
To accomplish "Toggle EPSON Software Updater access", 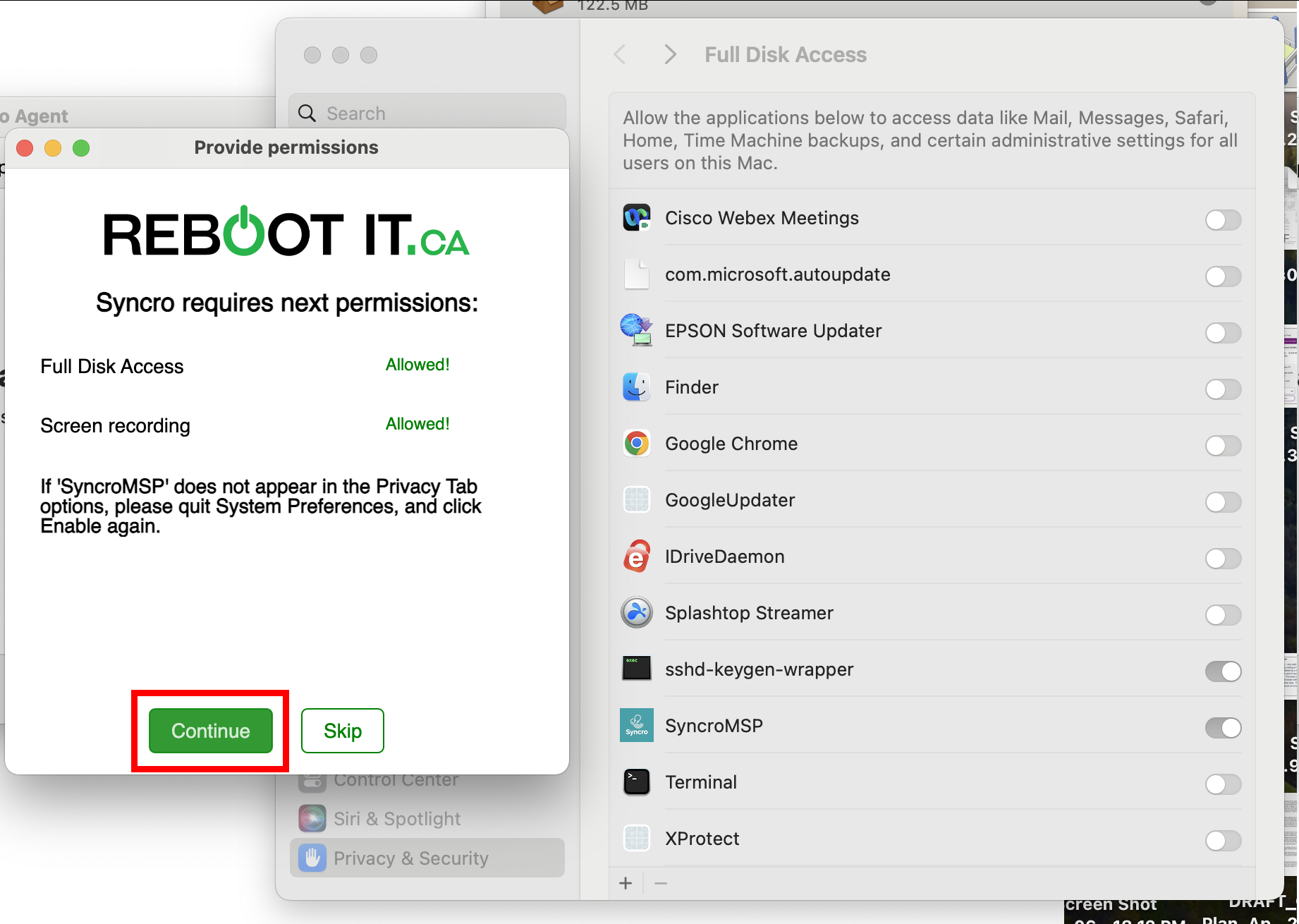I will click(1223, 332).
